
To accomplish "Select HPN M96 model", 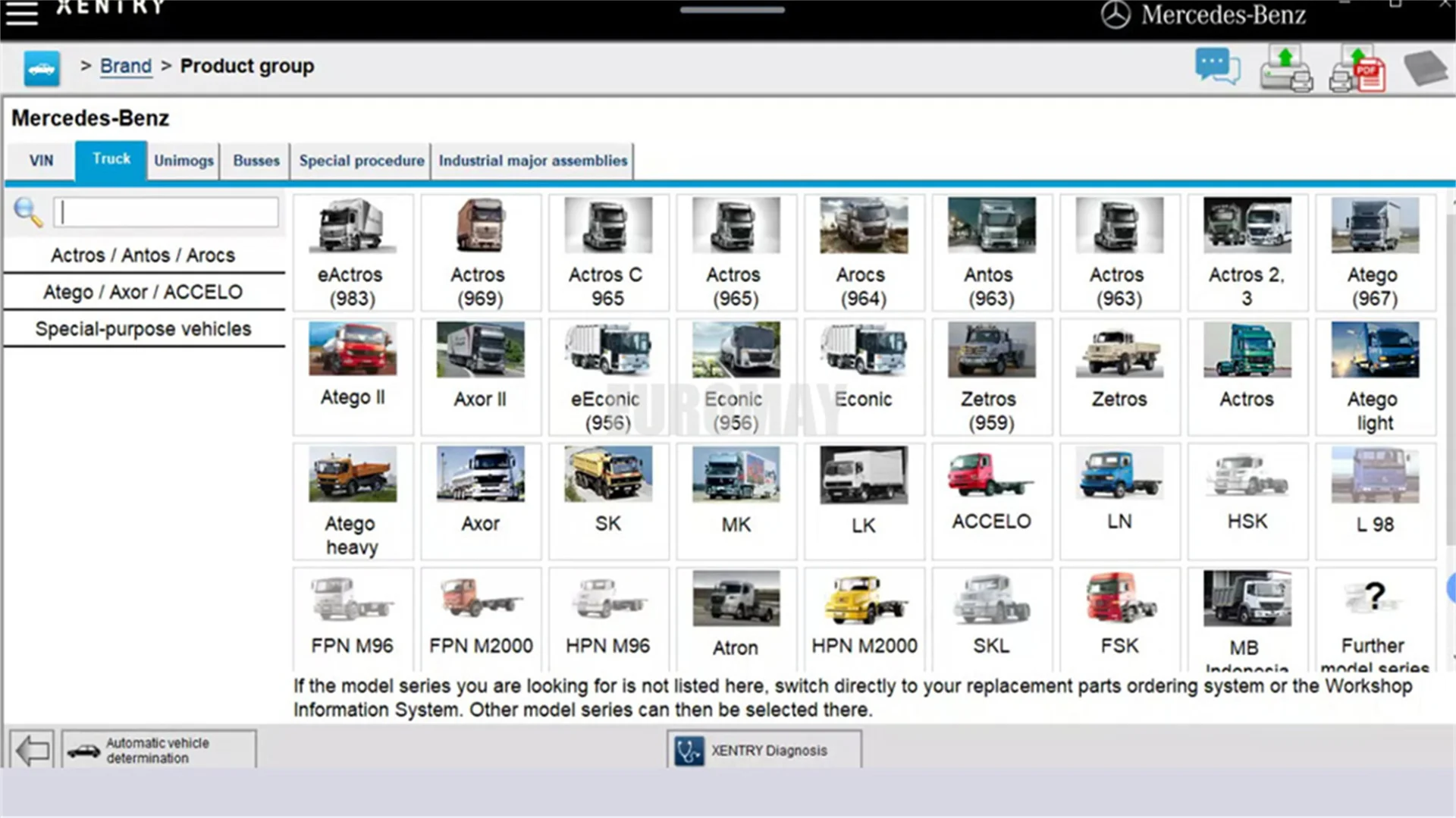I will pyautogui.click(x=608, y=619).
